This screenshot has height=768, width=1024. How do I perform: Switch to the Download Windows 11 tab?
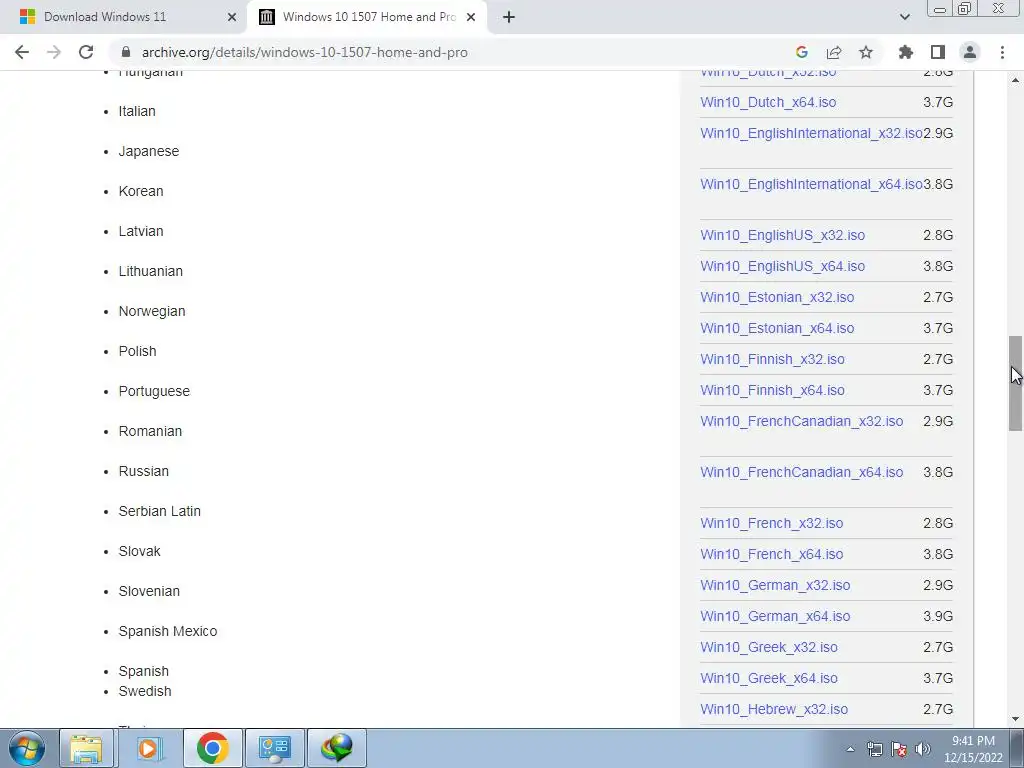123,17
